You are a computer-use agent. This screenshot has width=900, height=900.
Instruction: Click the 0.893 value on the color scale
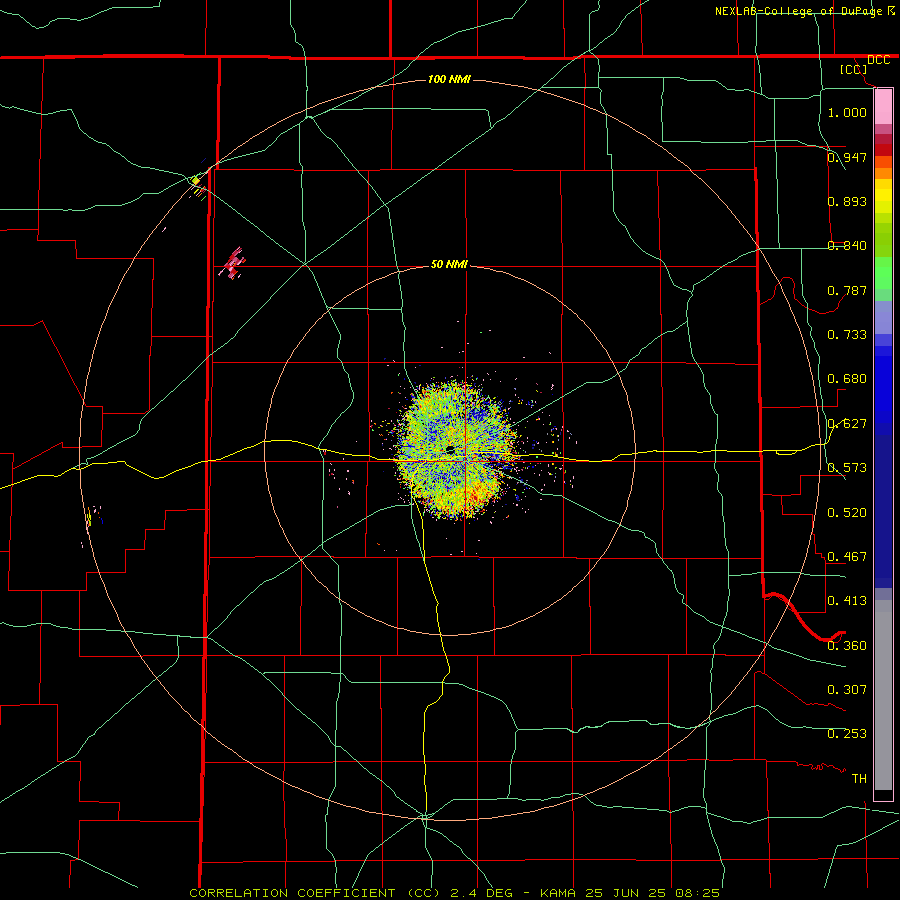tap(847, 201)
